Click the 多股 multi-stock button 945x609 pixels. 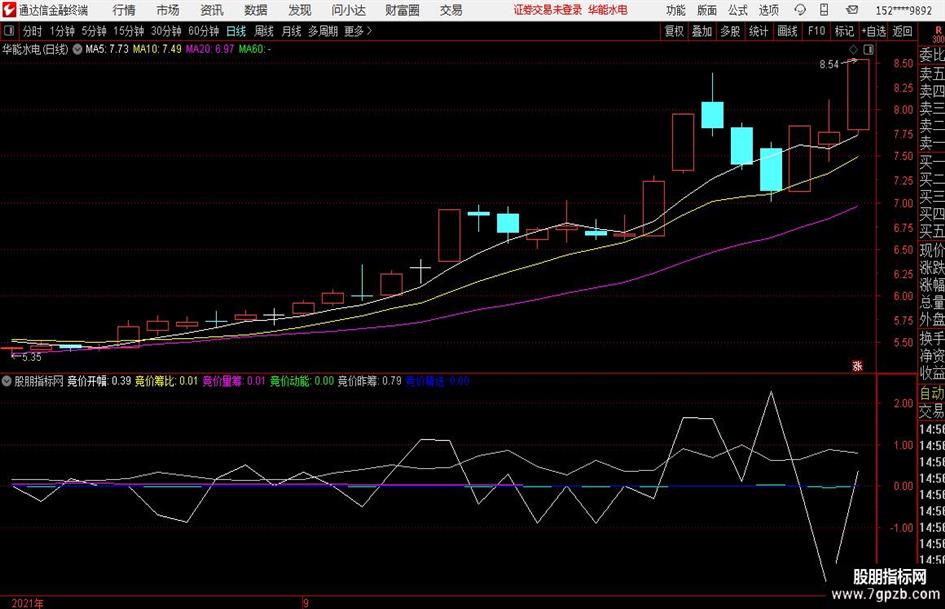coord(730,31)
